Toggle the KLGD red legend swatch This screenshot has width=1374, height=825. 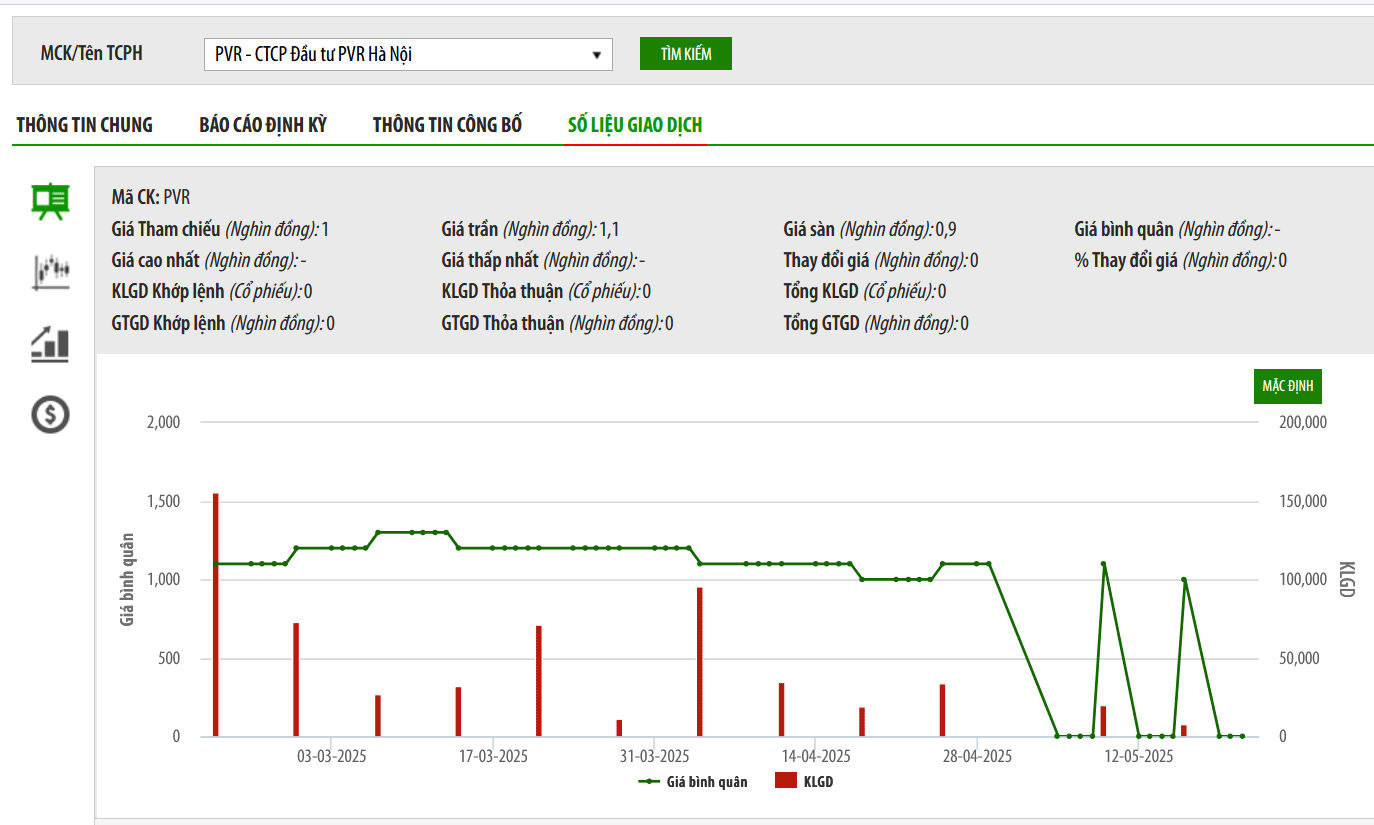786,782
